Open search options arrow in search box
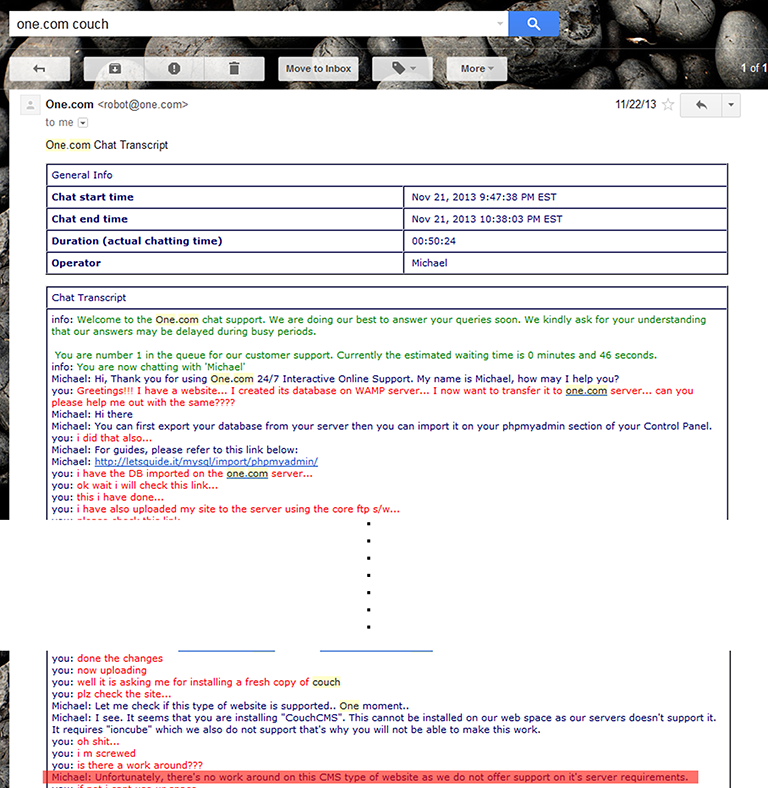Viewport: 768px width, 788px height. click(500, 24)
